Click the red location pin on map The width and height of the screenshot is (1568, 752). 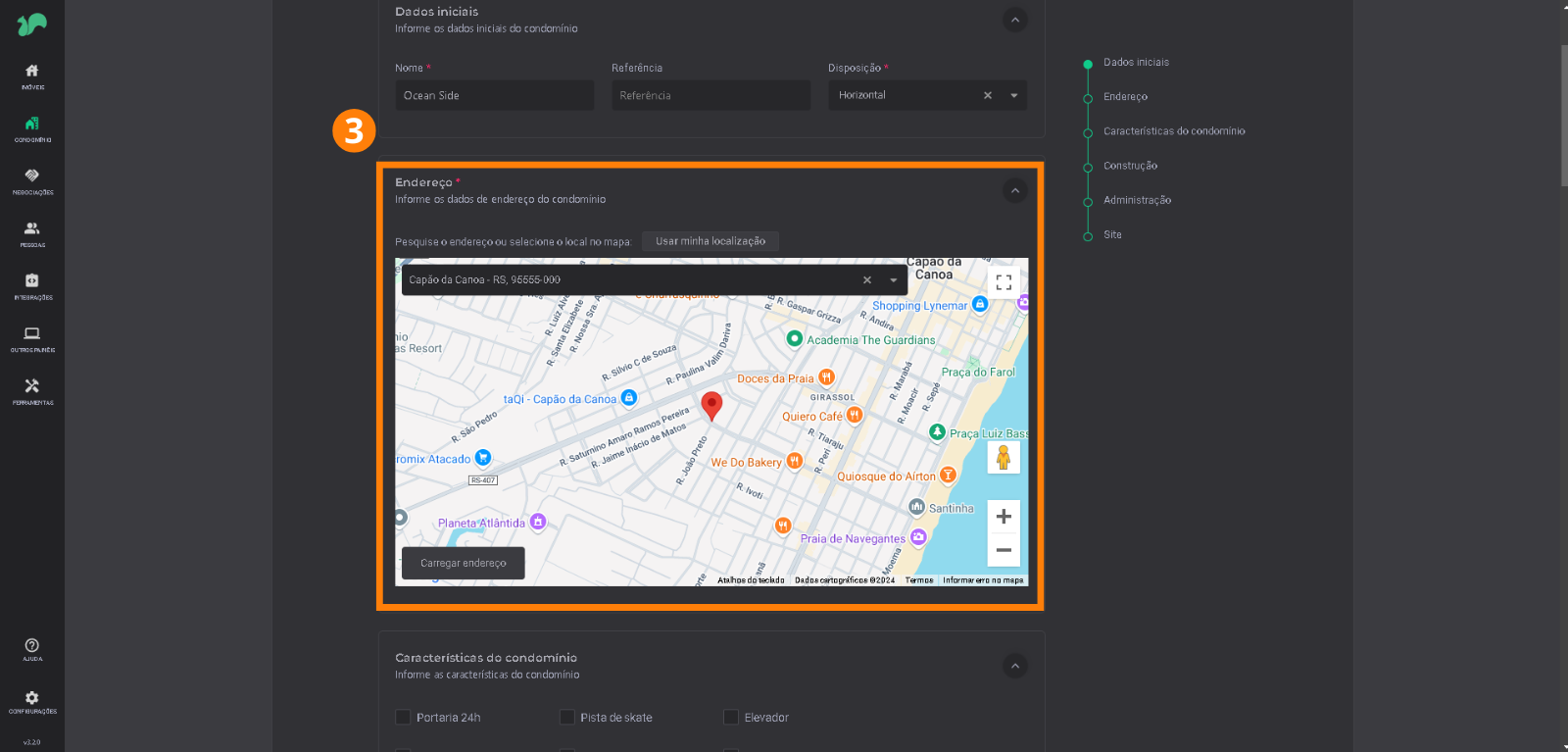click(x=712, y=406)
